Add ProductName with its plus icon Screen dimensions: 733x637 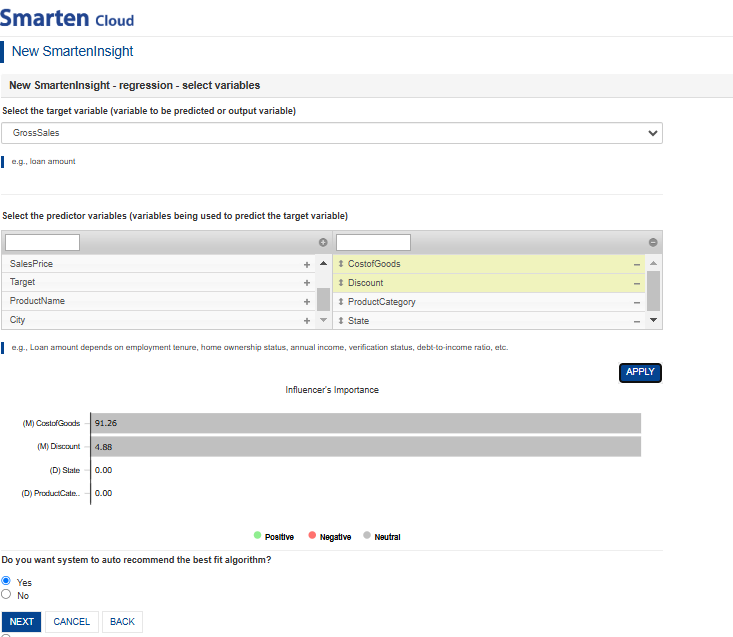(x=307, y=302)
